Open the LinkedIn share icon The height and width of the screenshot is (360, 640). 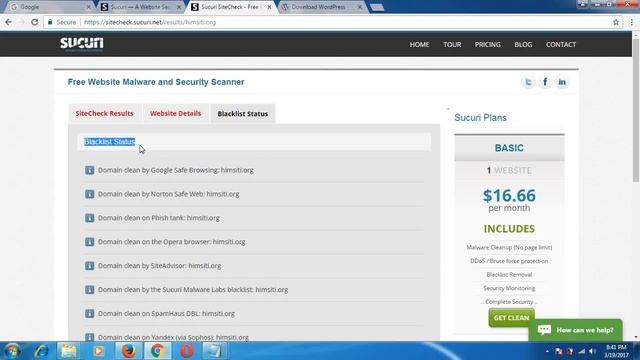point(562,82)
